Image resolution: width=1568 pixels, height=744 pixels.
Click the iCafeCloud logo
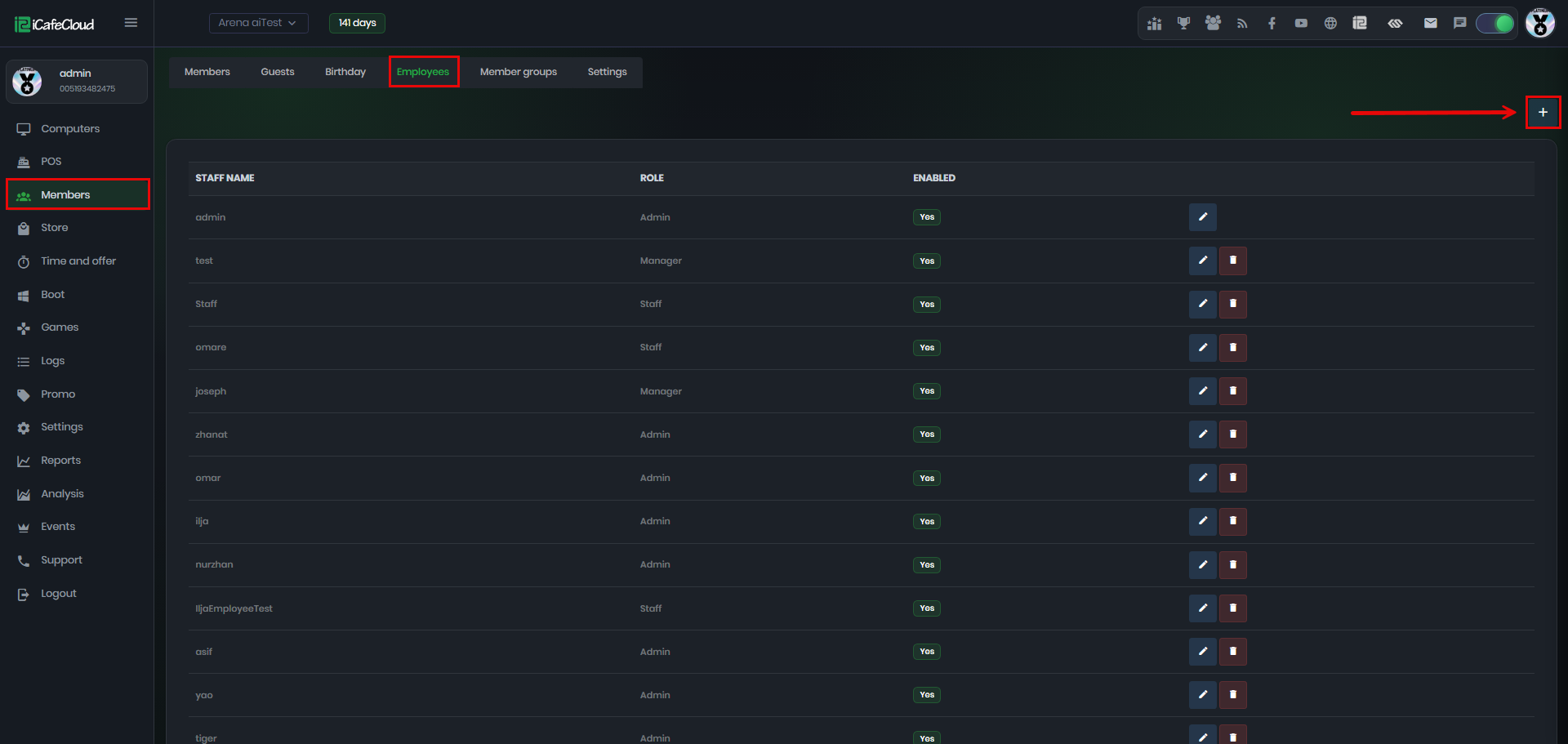click(x=55, y=25)
